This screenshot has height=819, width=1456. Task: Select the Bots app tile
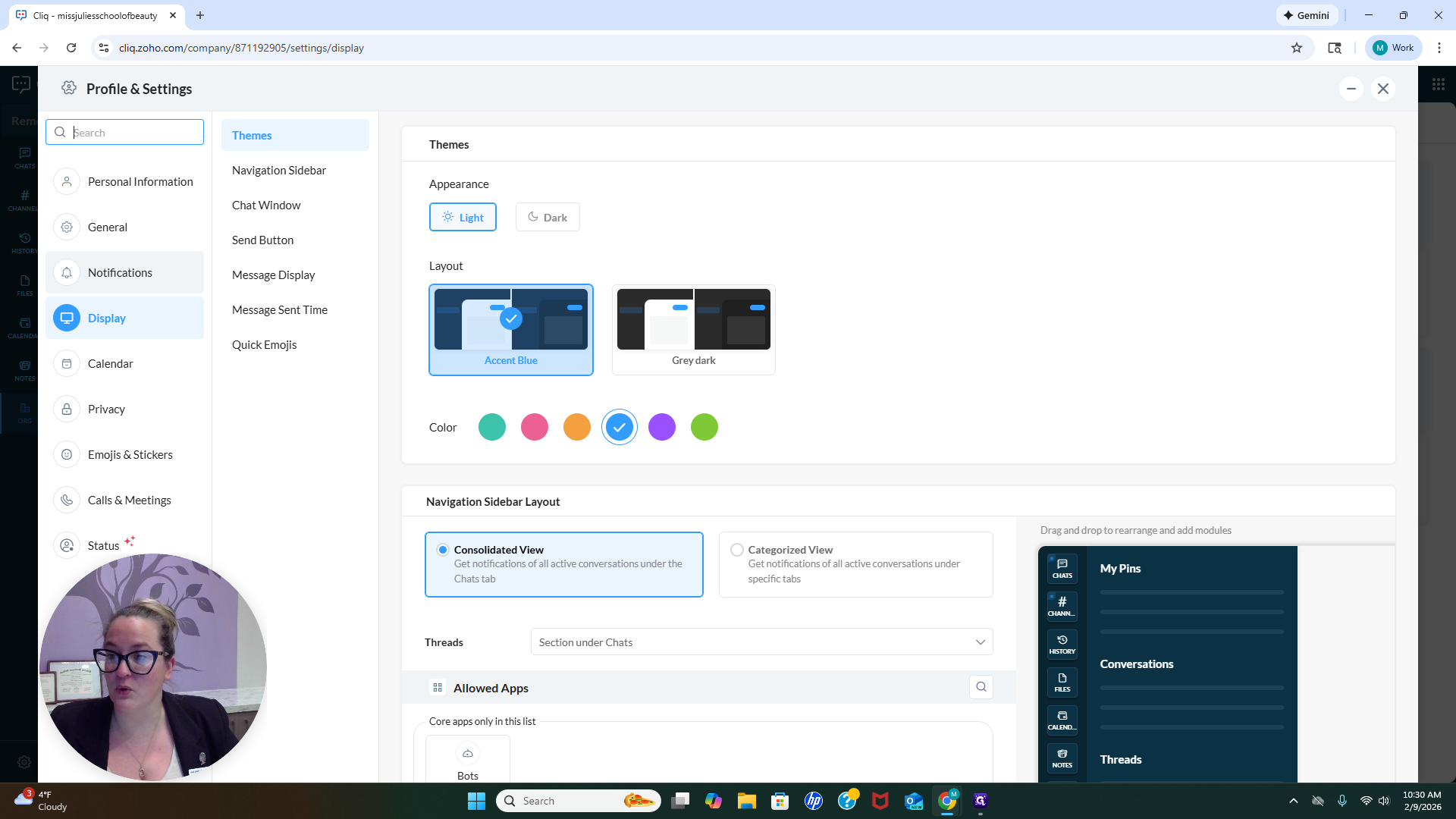pos(468,760)
